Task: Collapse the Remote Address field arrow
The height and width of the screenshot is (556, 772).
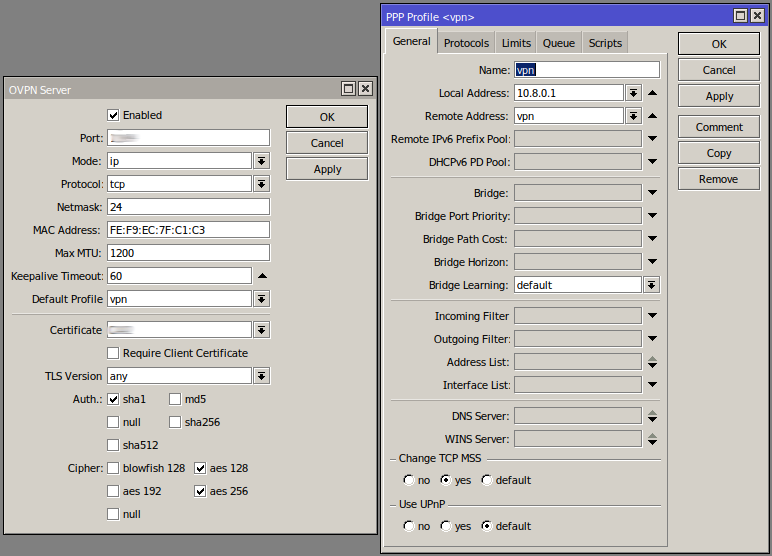Action: [652, 116]
